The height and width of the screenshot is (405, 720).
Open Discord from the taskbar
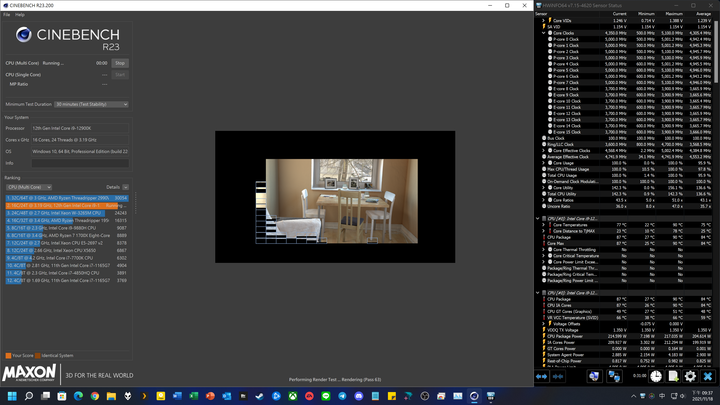tap(359, 396)
